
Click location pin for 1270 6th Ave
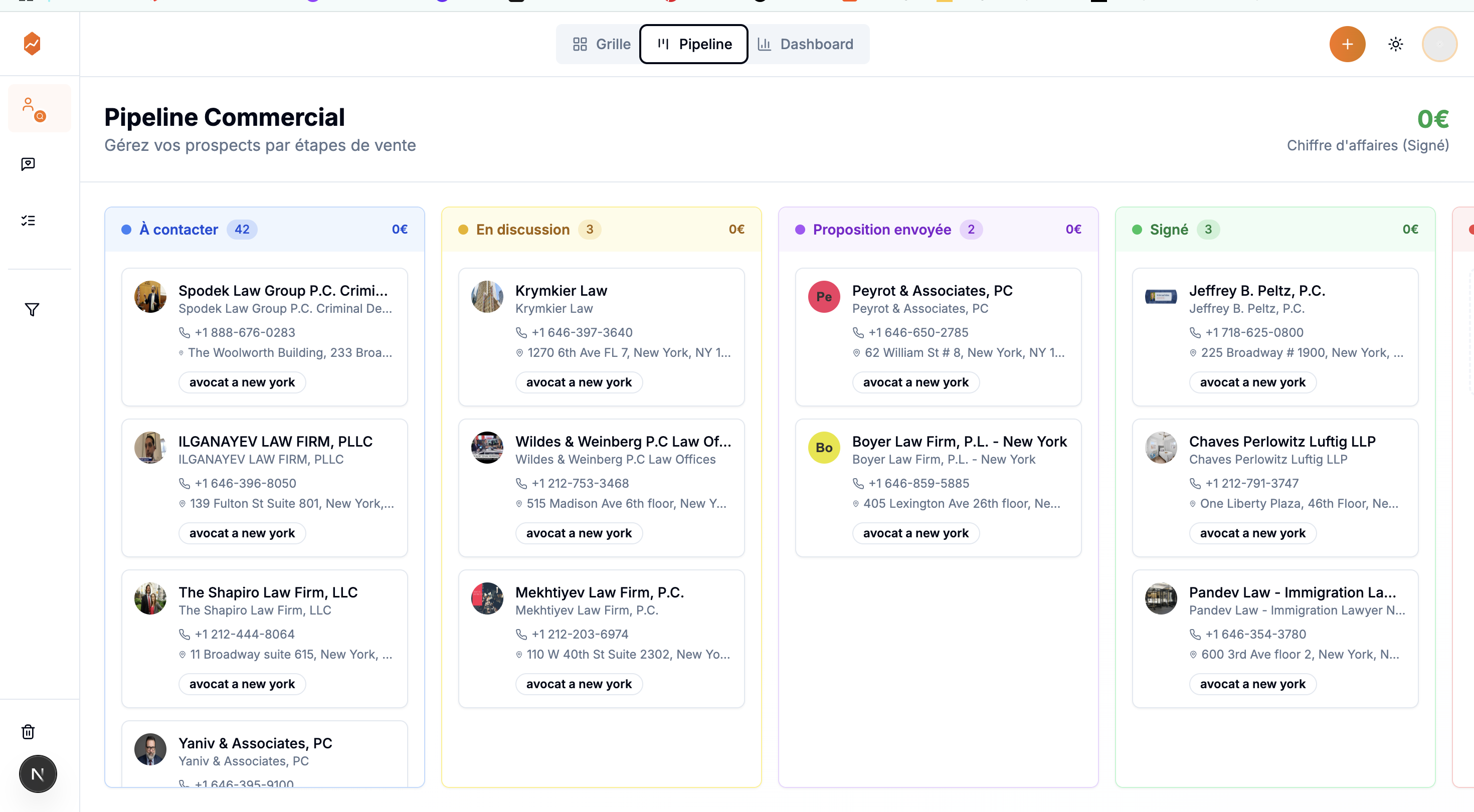point(519,353)
